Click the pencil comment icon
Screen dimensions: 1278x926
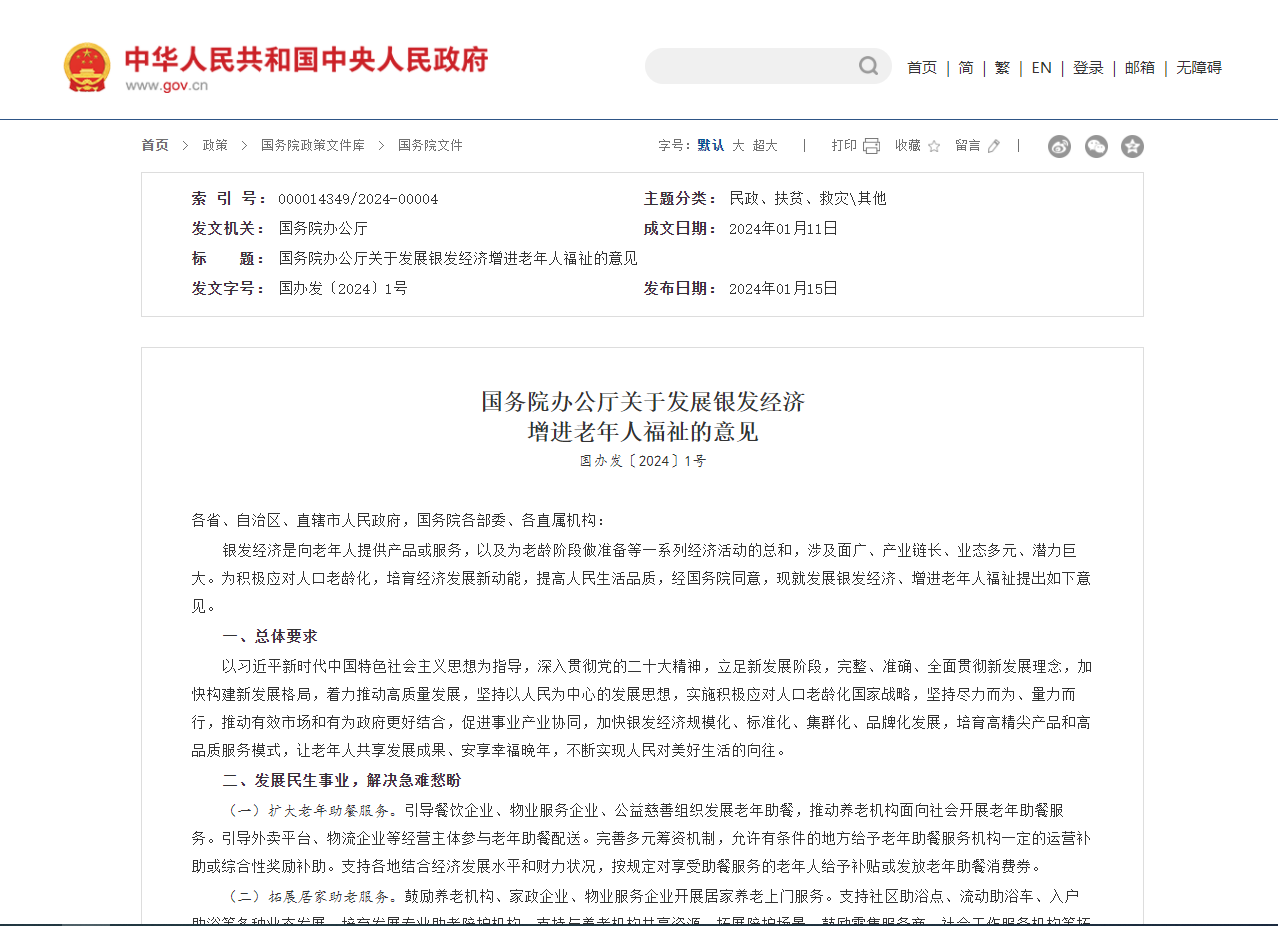click(x=993, y=146)
